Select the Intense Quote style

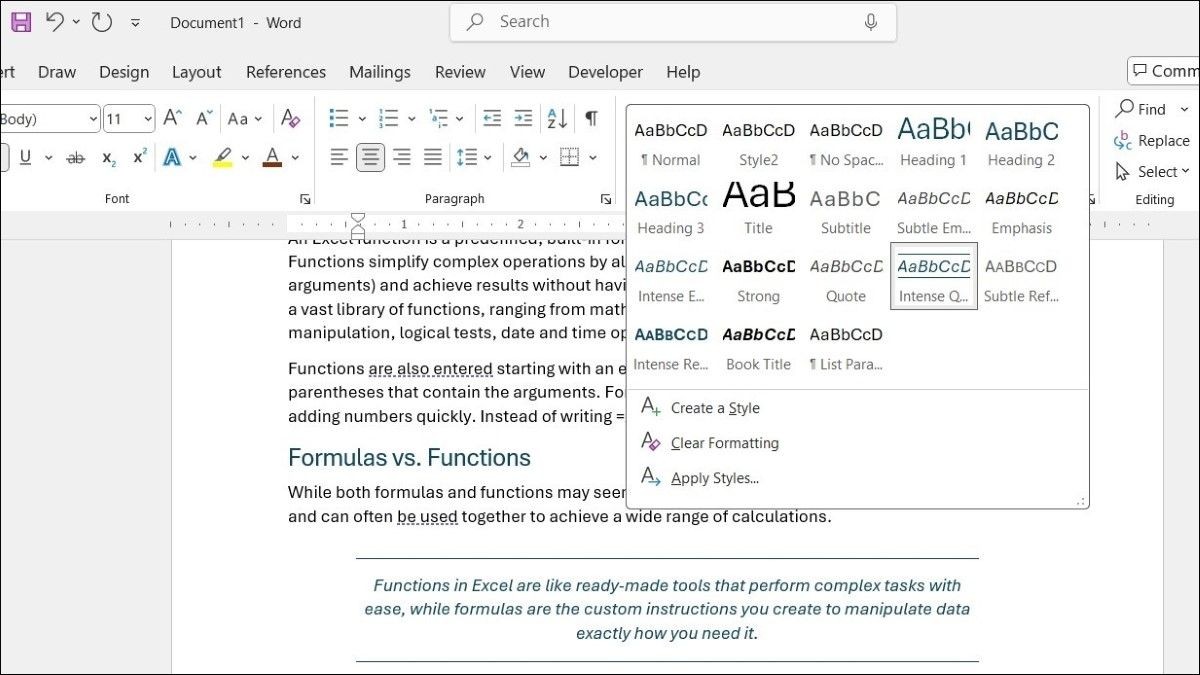coord(934,276)
